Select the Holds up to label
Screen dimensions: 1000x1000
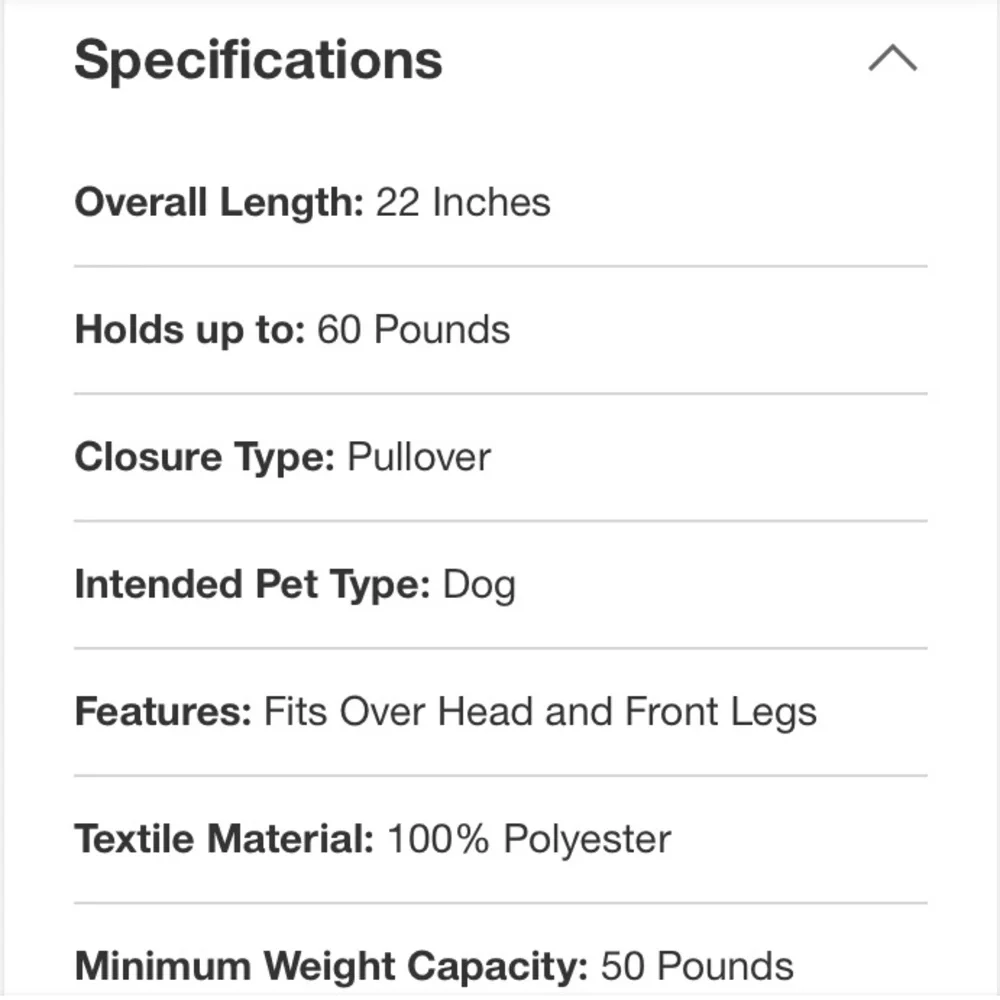(x=190, y=330)
